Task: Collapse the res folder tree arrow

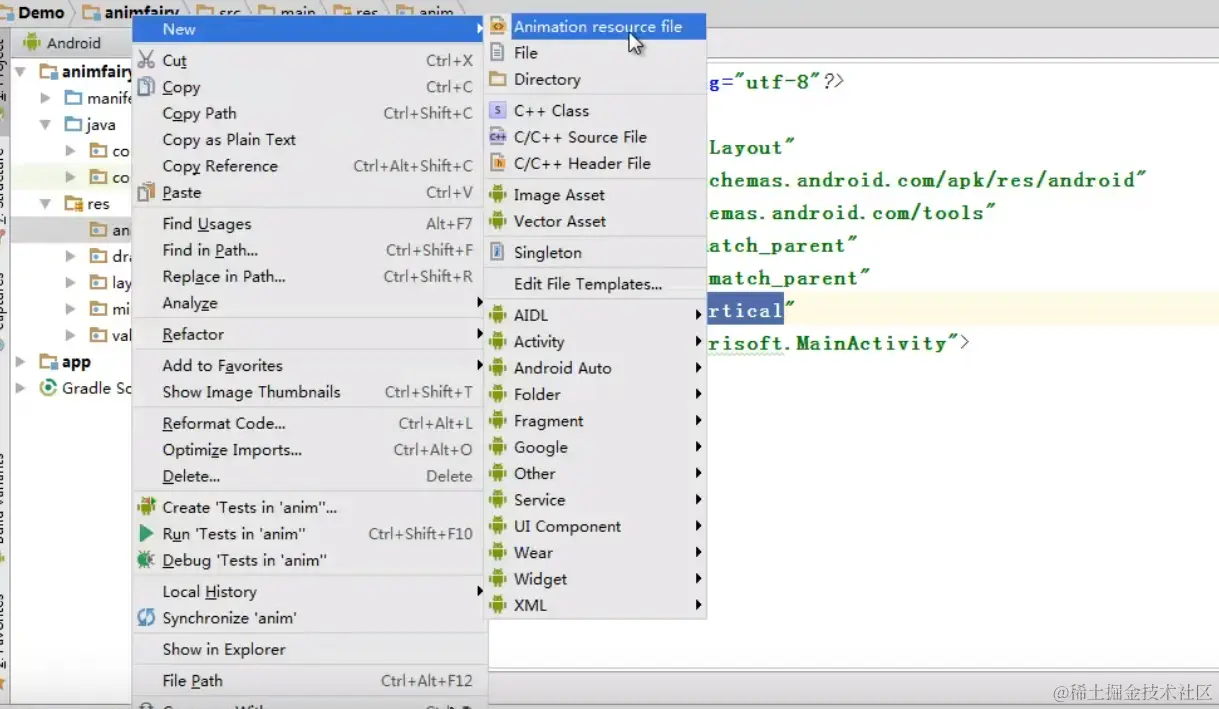Action: pos(45,203)
